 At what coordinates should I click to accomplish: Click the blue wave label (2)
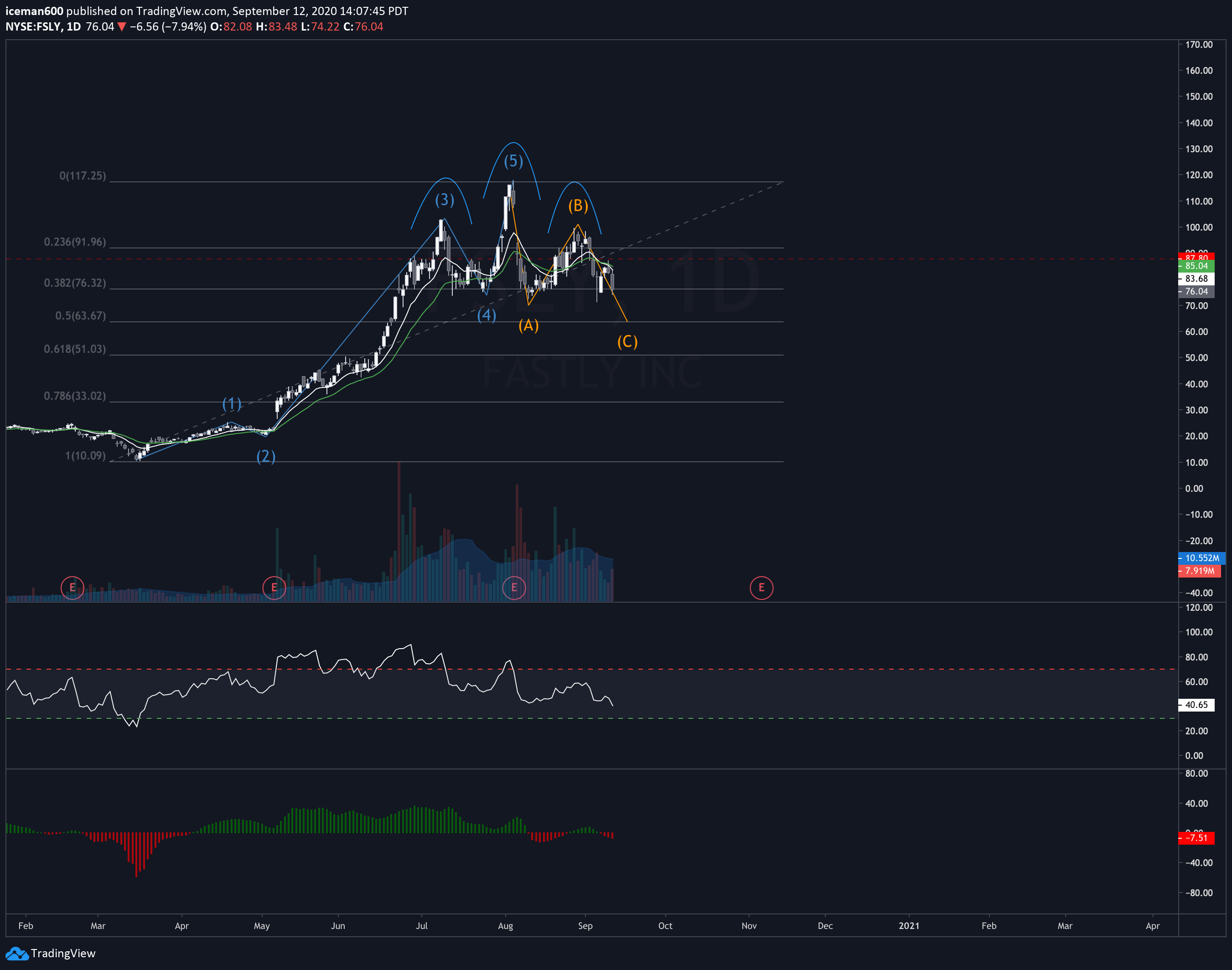(x=266, y=456)
